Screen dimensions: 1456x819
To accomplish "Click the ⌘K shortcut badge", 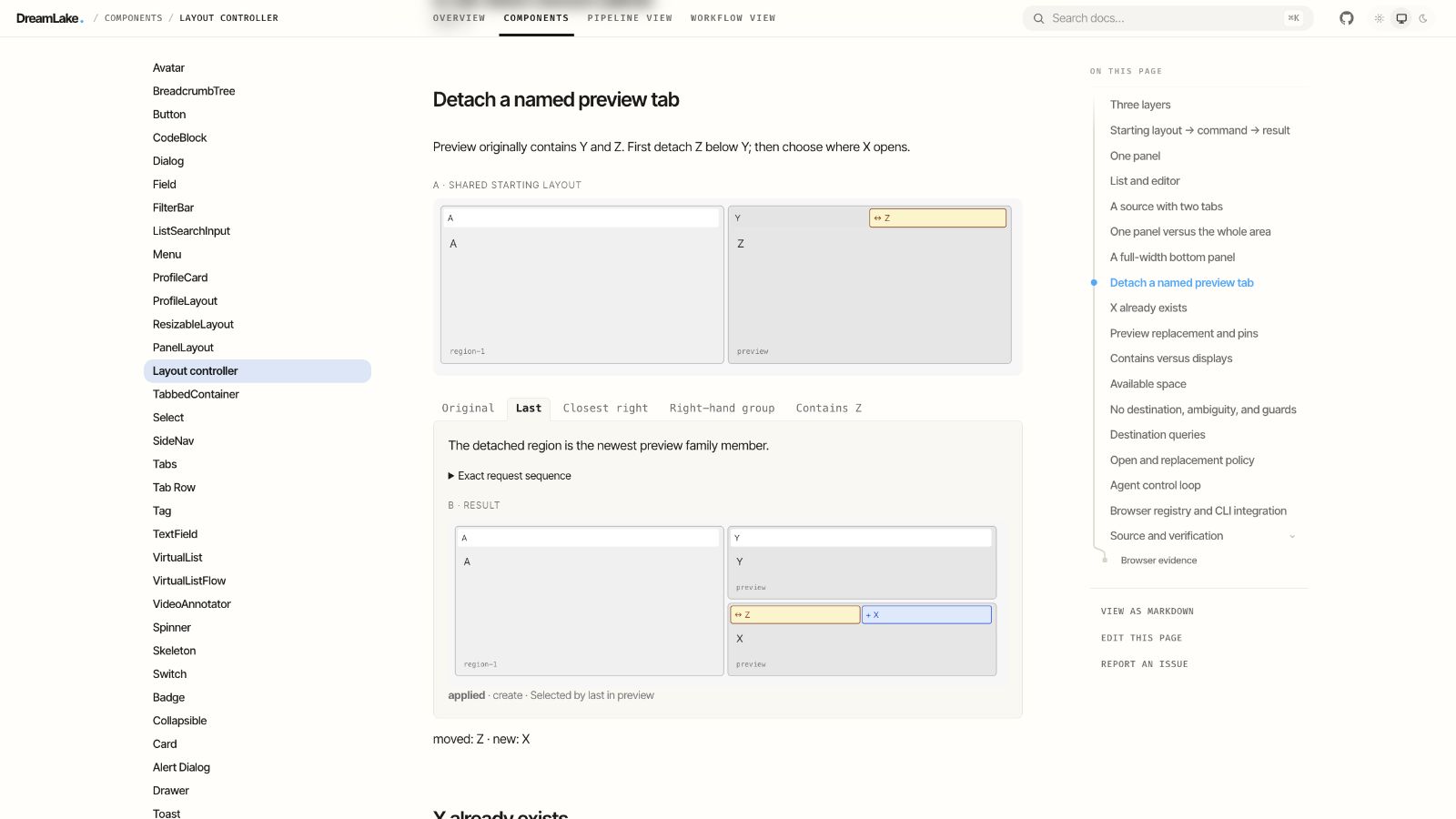I will click(x=1293, y=18).
